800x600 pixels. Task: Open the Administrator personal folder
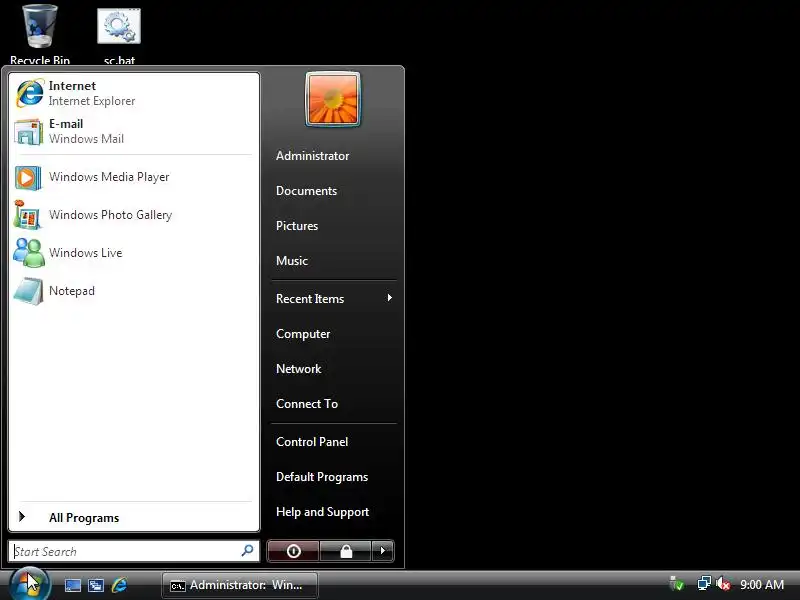click(313, 156)
